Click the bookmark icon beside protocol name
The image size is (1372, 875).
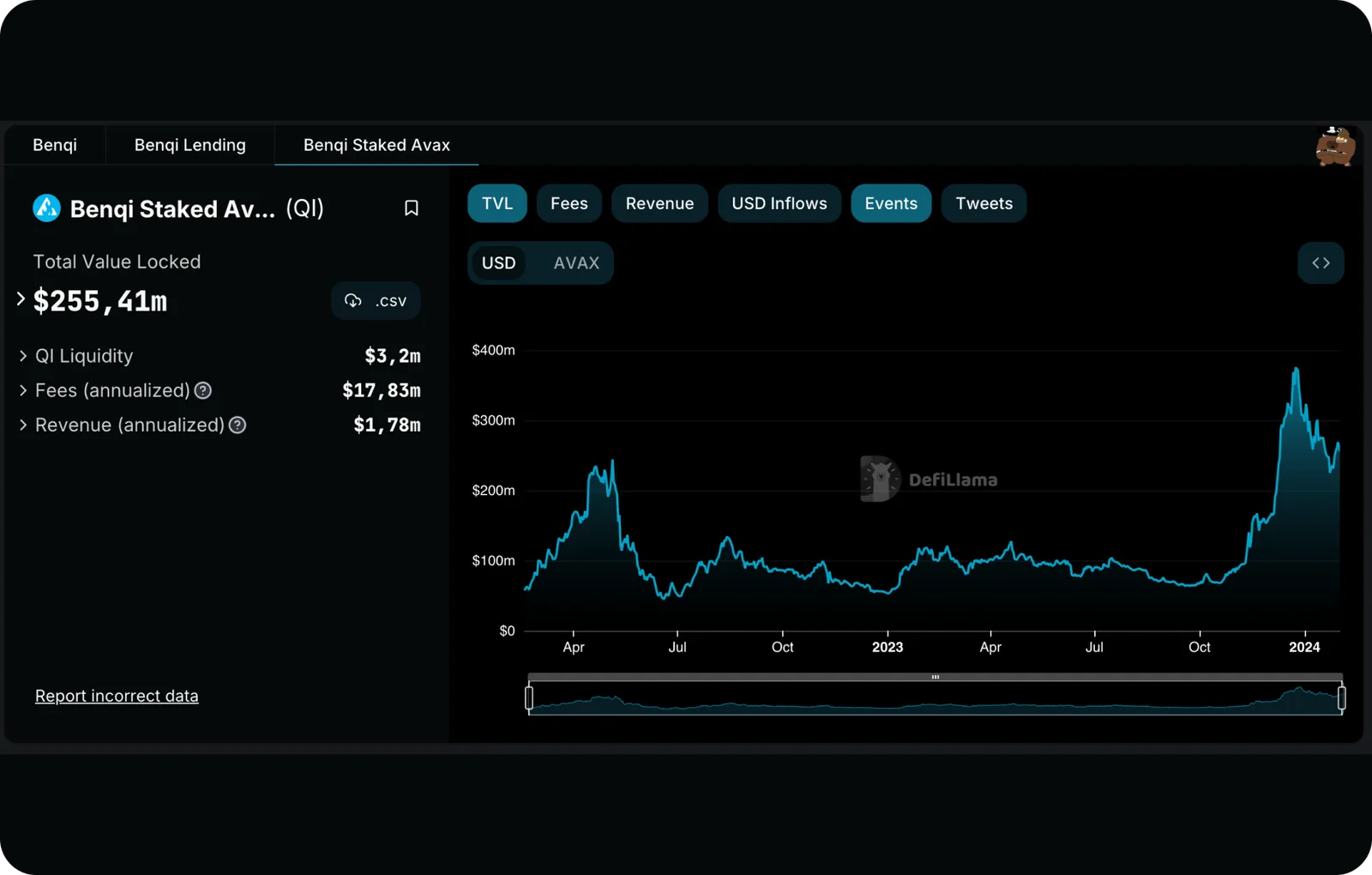click(x=412, y=208)
